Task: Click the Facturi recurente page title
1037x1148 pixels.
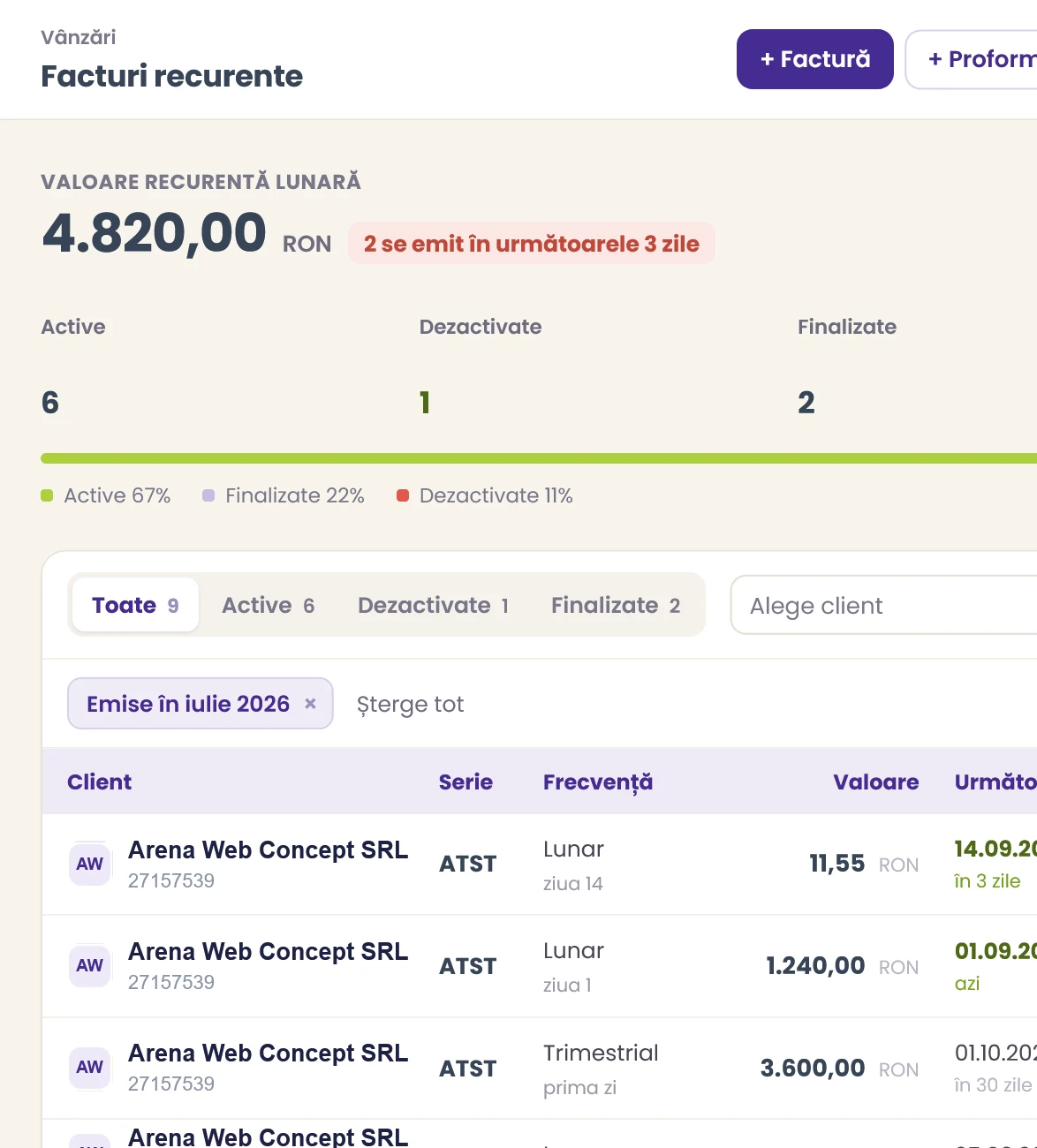Action: pos(171,76)
